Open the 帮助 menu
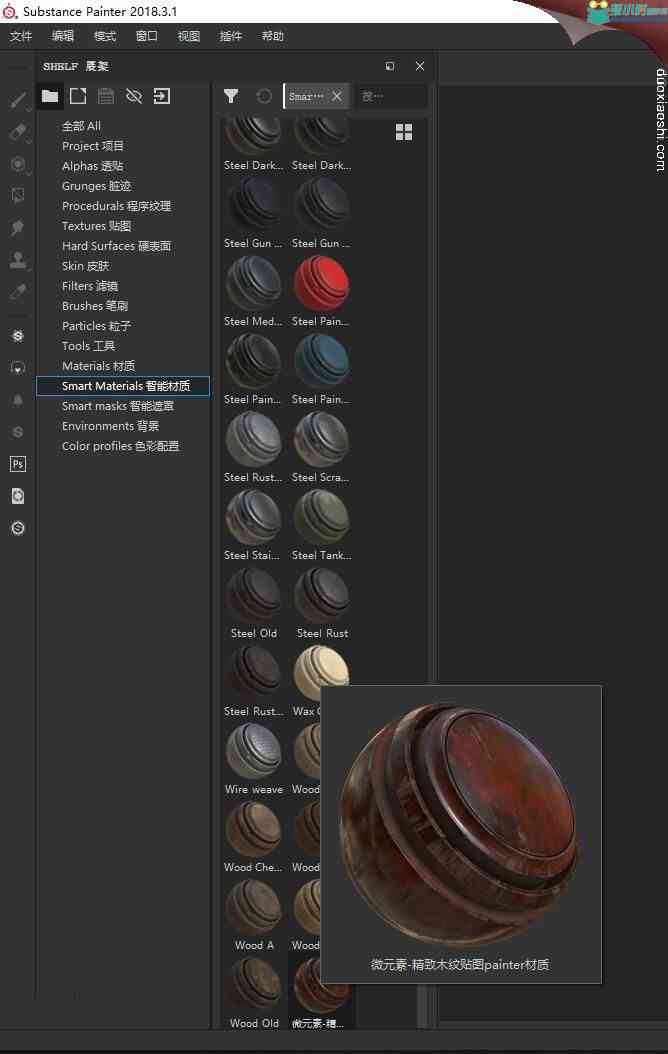 (273, 36)
